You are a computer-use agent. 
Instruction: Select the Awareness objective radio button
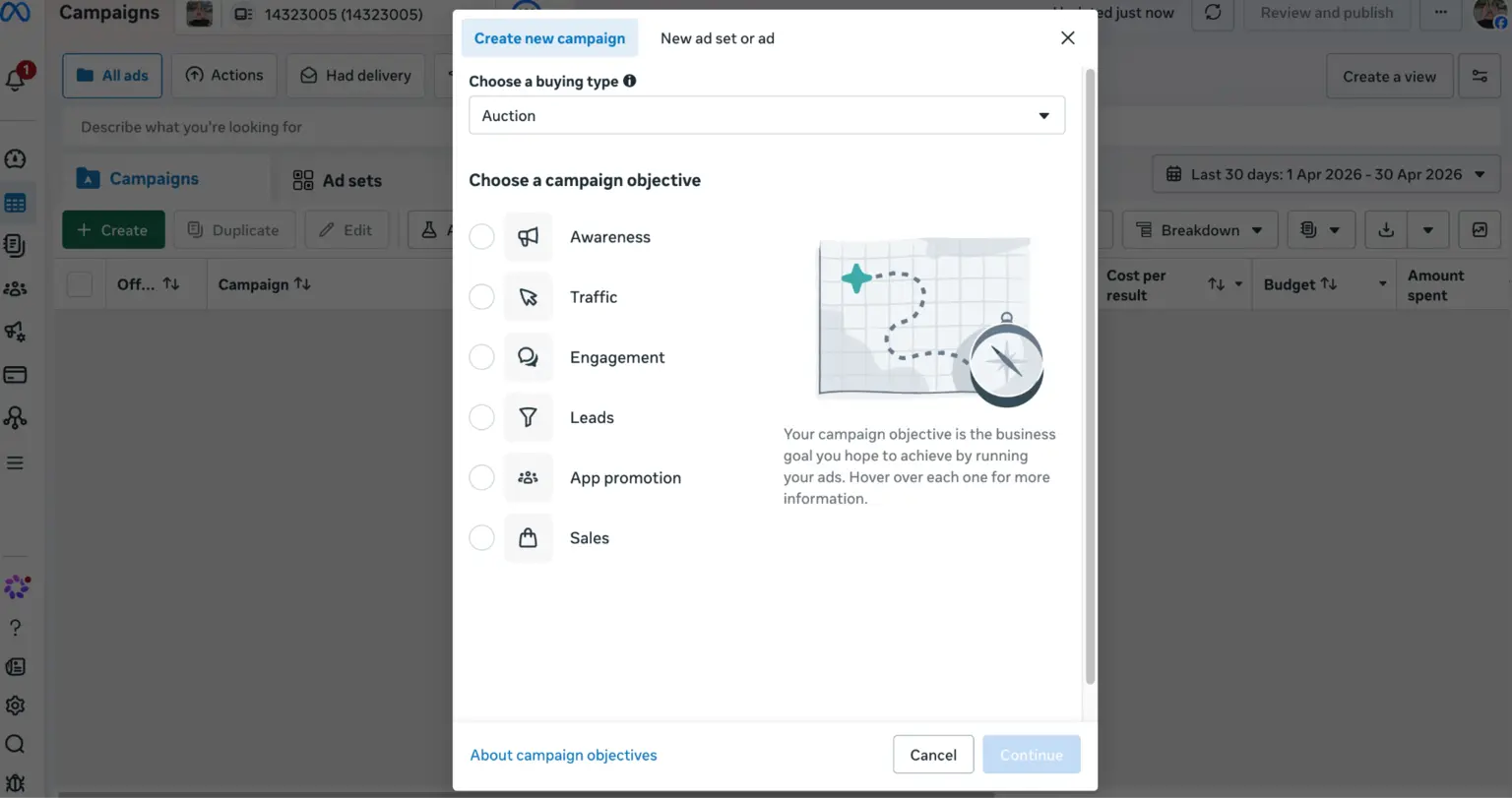click(x=481, y=237)
